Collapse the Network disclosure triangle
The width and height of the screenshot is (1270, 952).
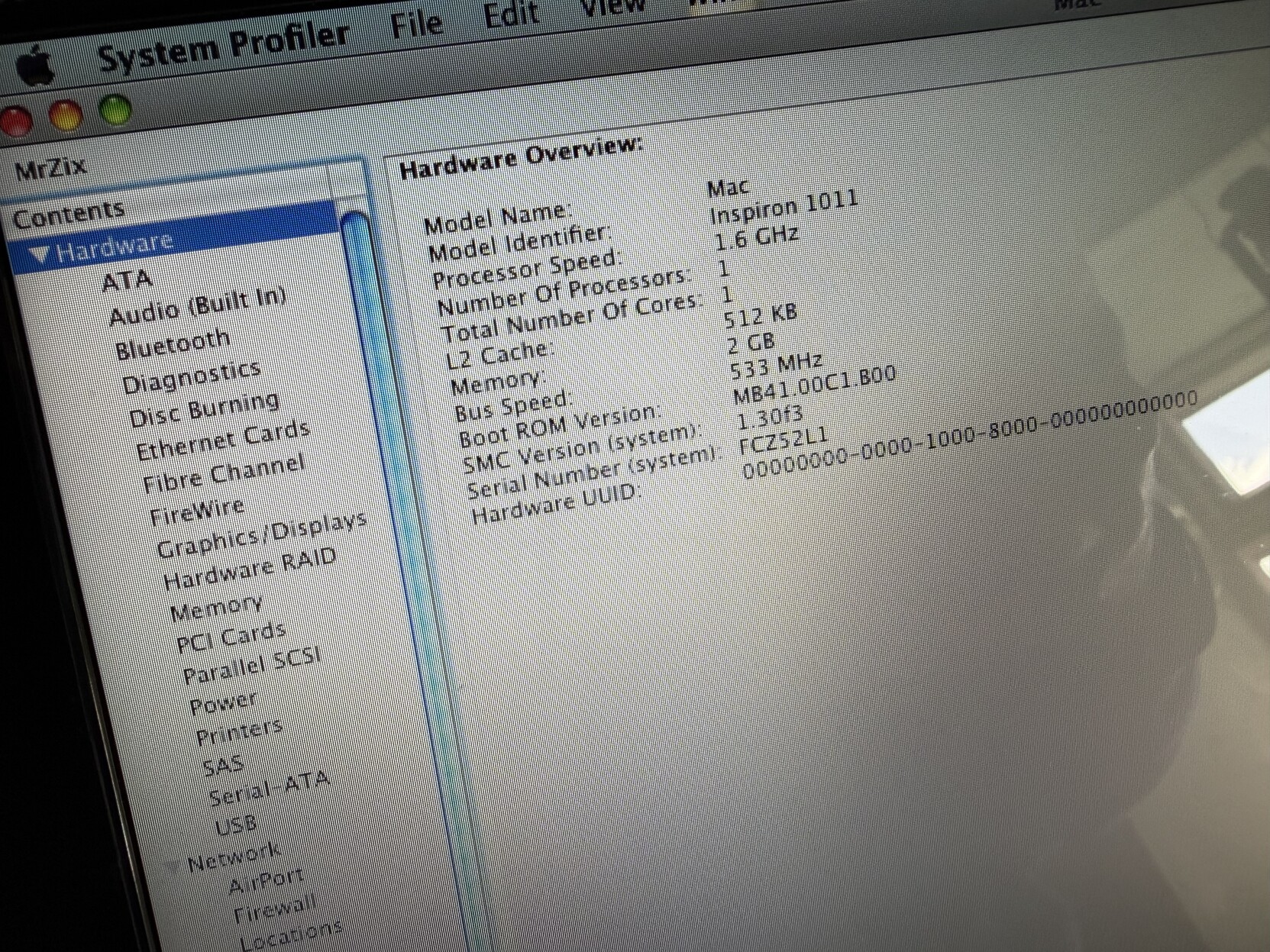click(173, 866)
